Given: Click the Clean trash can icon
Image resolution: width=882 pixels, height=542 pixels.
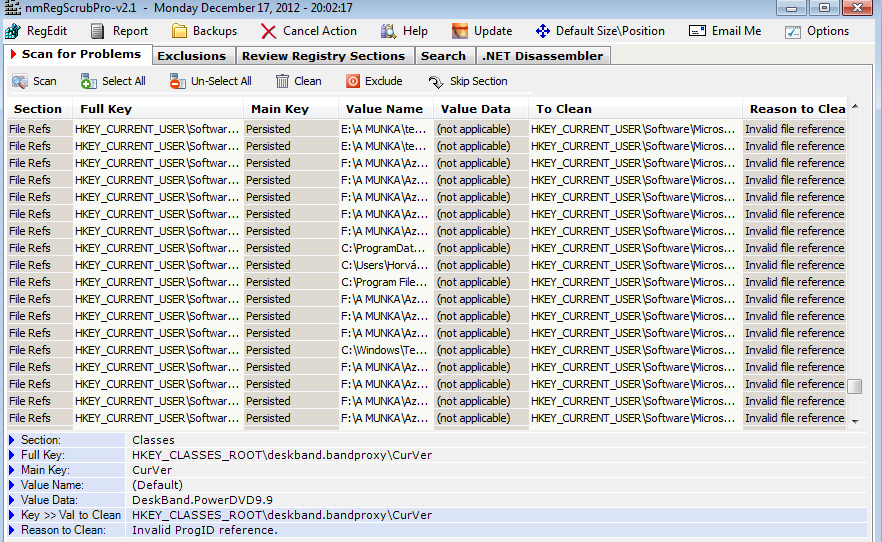Looking at the screenshot, I should point(282,82).
